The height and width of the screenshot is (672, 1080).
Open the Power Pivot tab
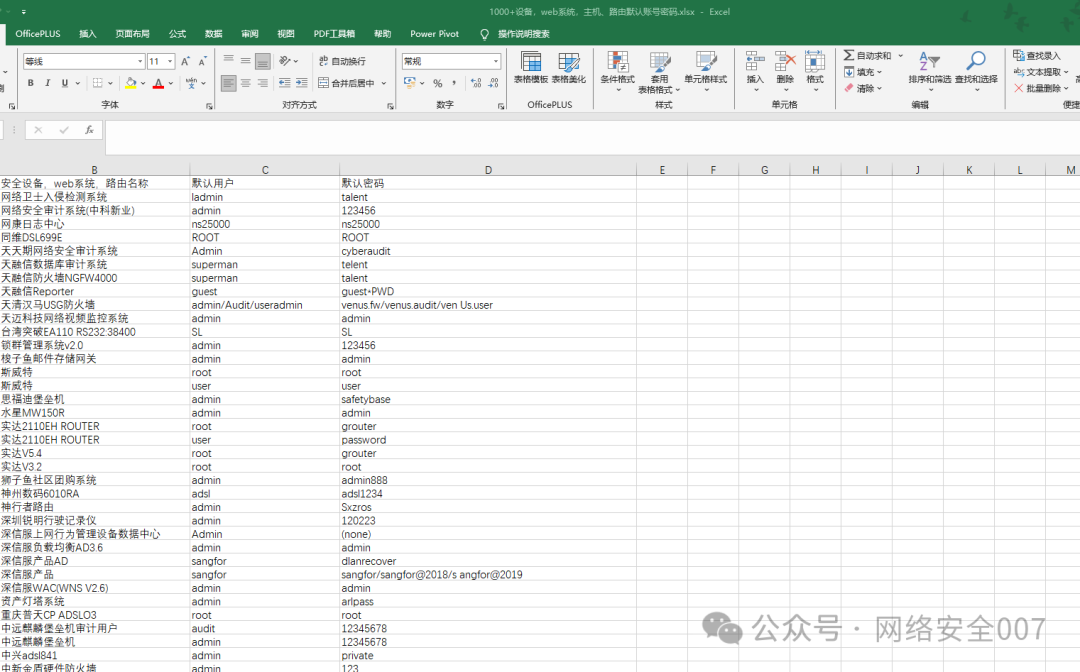(x=434, y=34)
